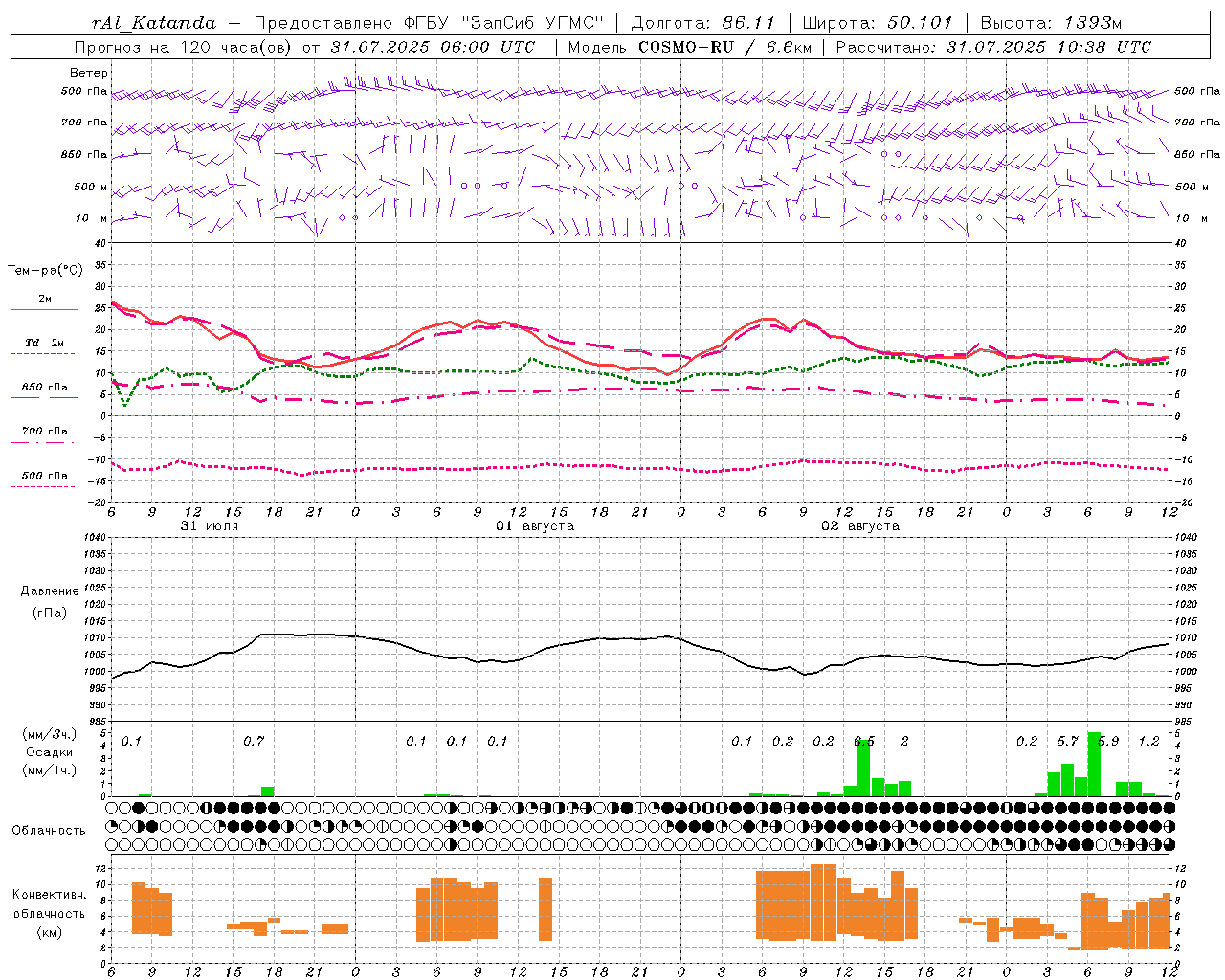Click the date label 31 июля

210,526
